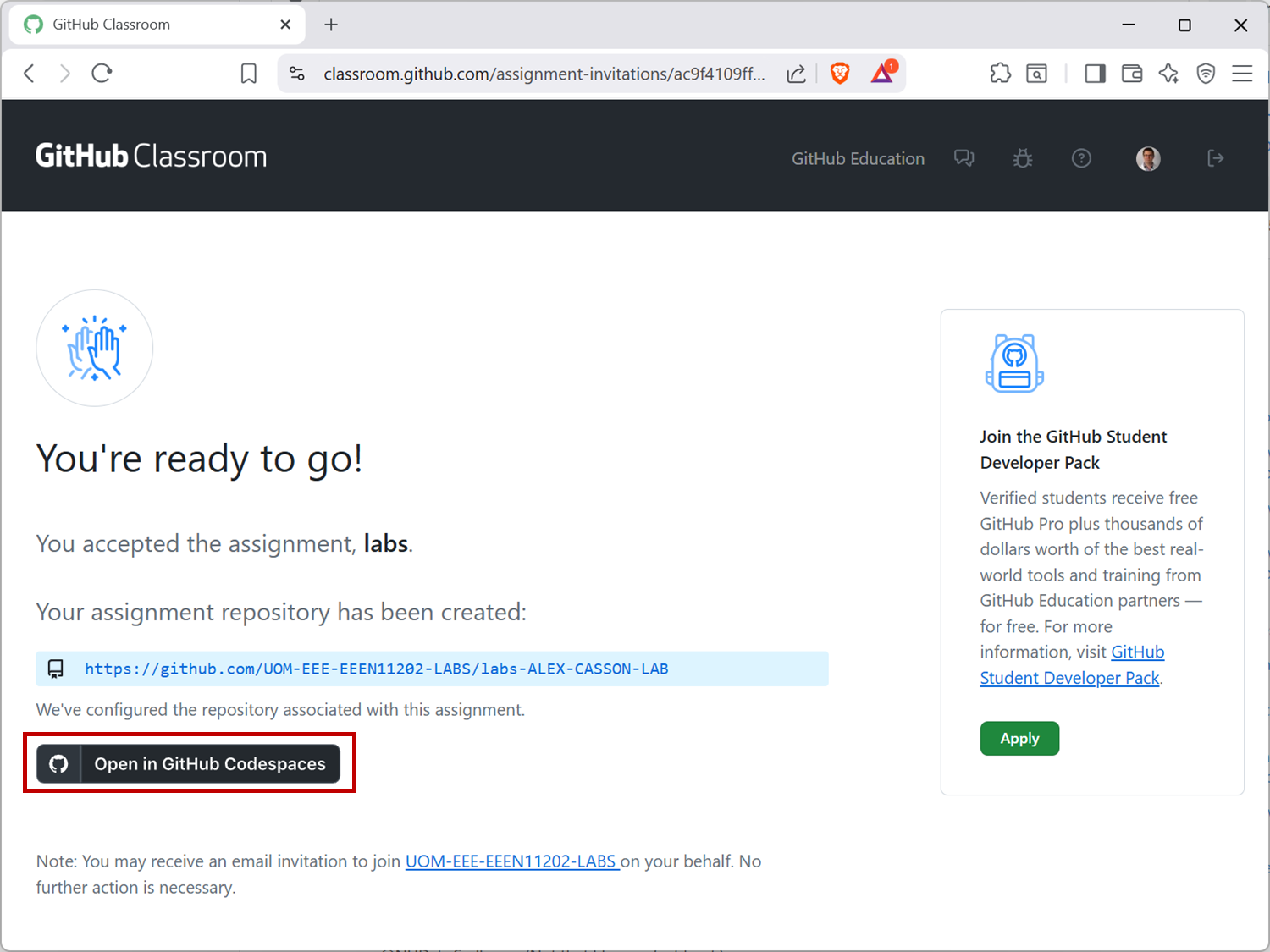This screenshot has height=952, width=1270.
Task: Click the browser address bar URL
Action: tap(544, 74)
